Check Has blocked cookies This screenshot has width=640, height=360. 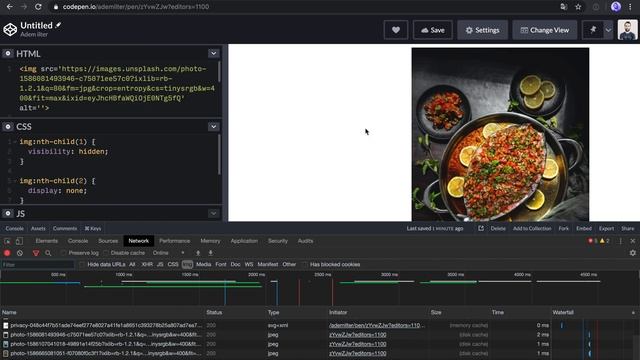tap(304, 264)
